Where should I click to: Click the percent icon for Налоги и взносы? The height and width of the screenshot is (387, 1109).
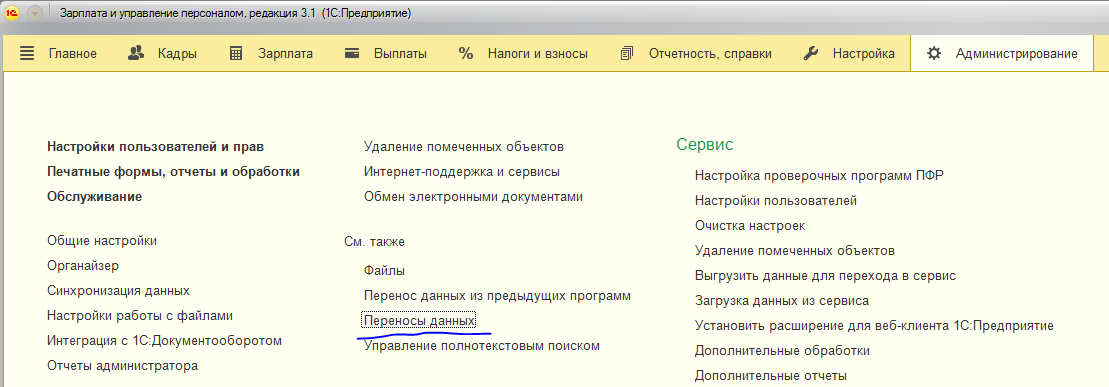(x=465, y=54)
